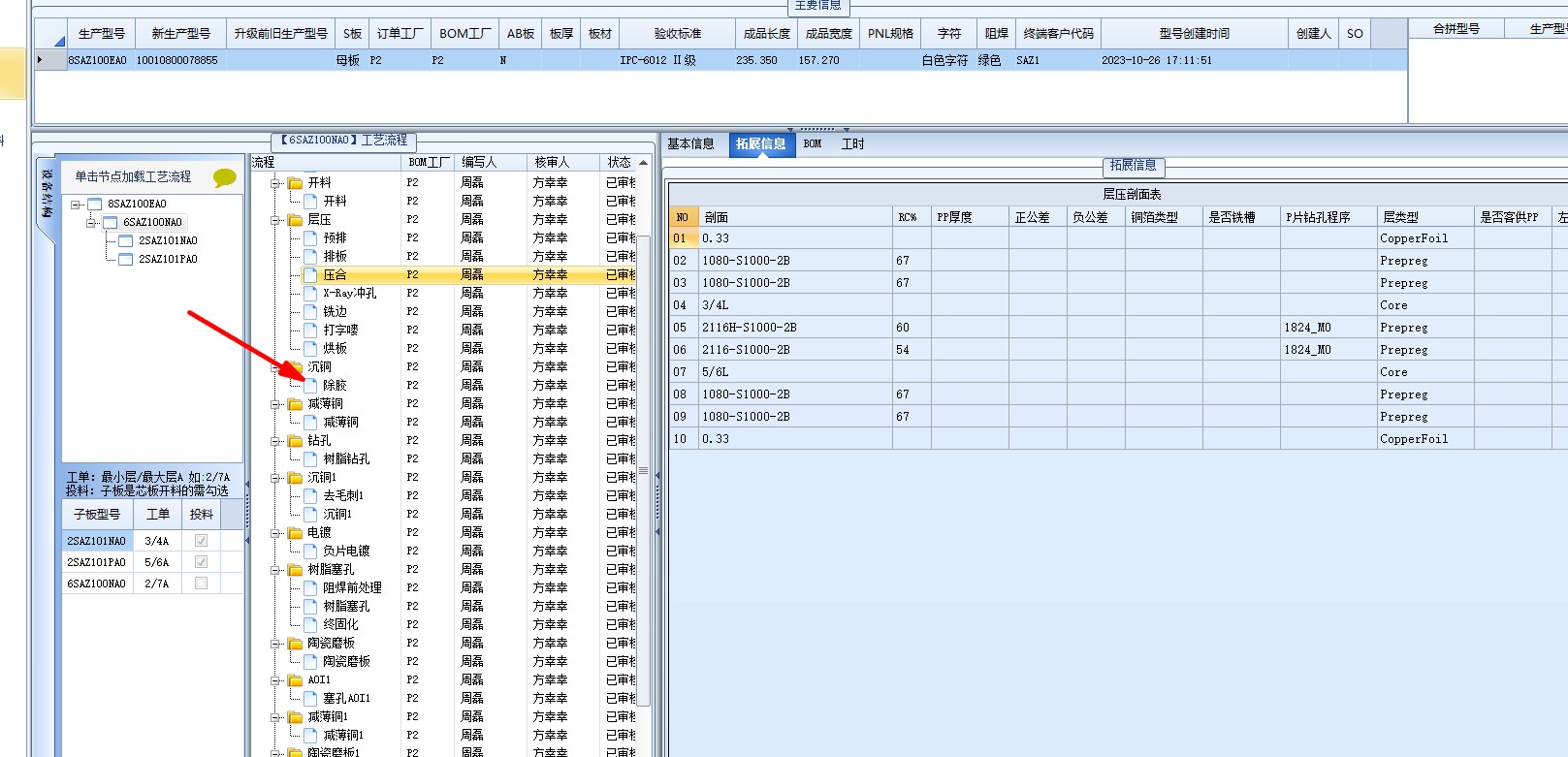The image size is (1568, 757).
Task: Click the 5/6A work order cell
Action: (x=156, y=562)
